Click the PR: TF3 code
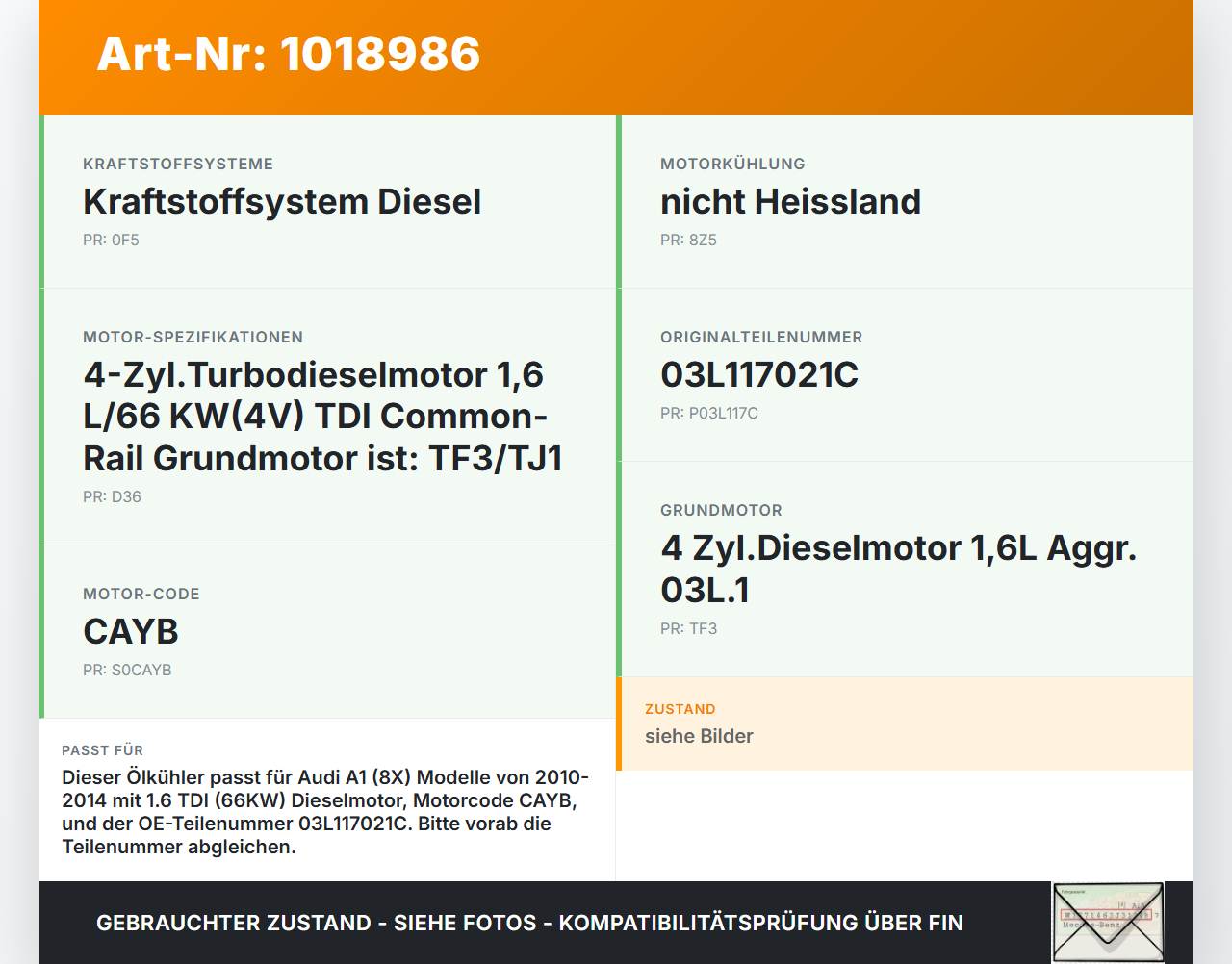This screenshot has height=964, width=1232. coord(688,628)
